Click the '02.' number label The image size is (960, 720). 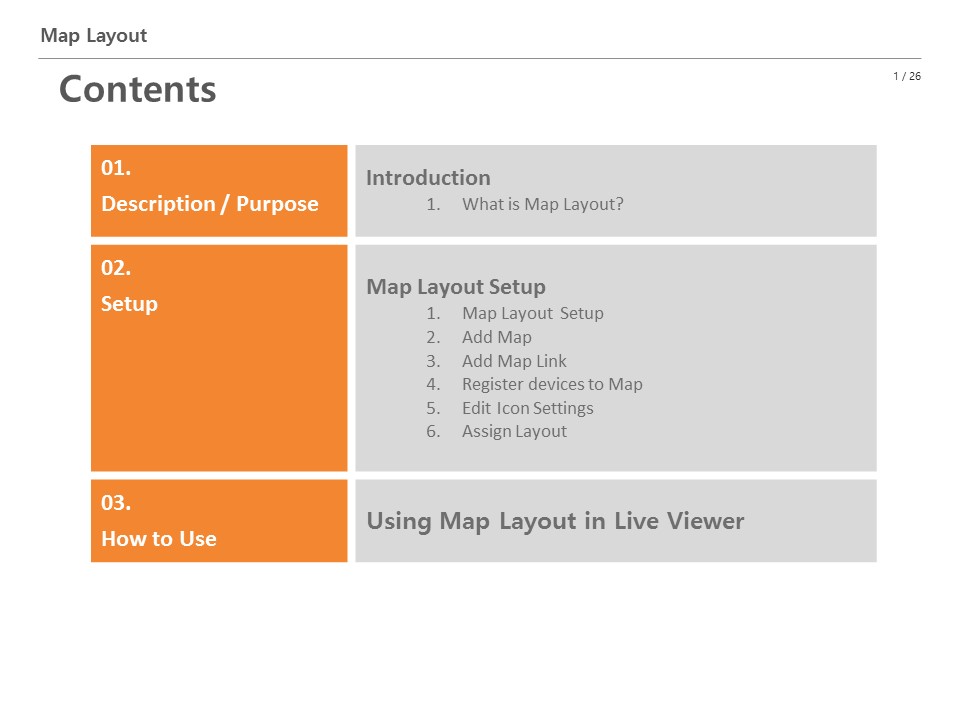pyautogui.click(x=116, y=268)
